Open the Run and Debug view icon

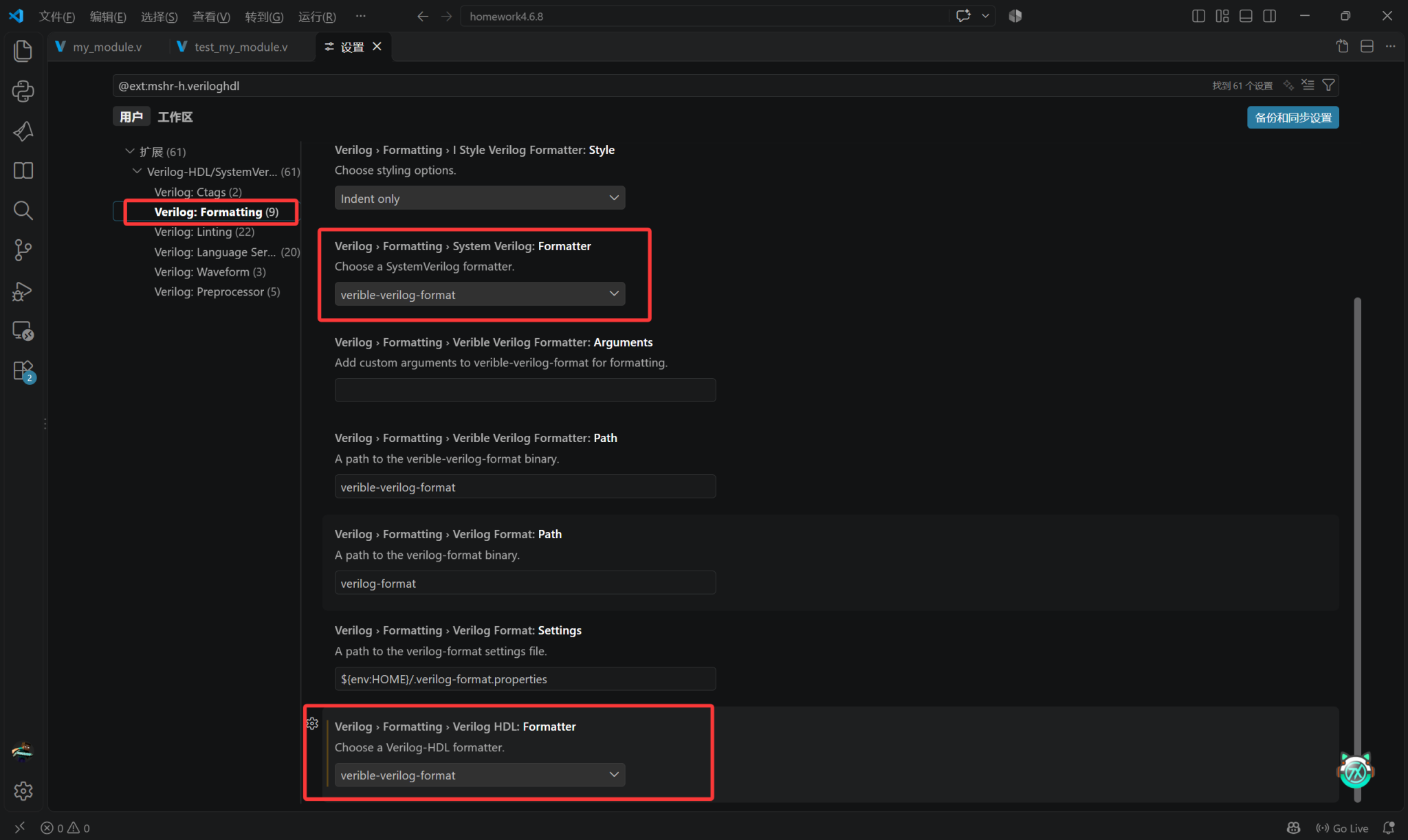tap(23, 291)
